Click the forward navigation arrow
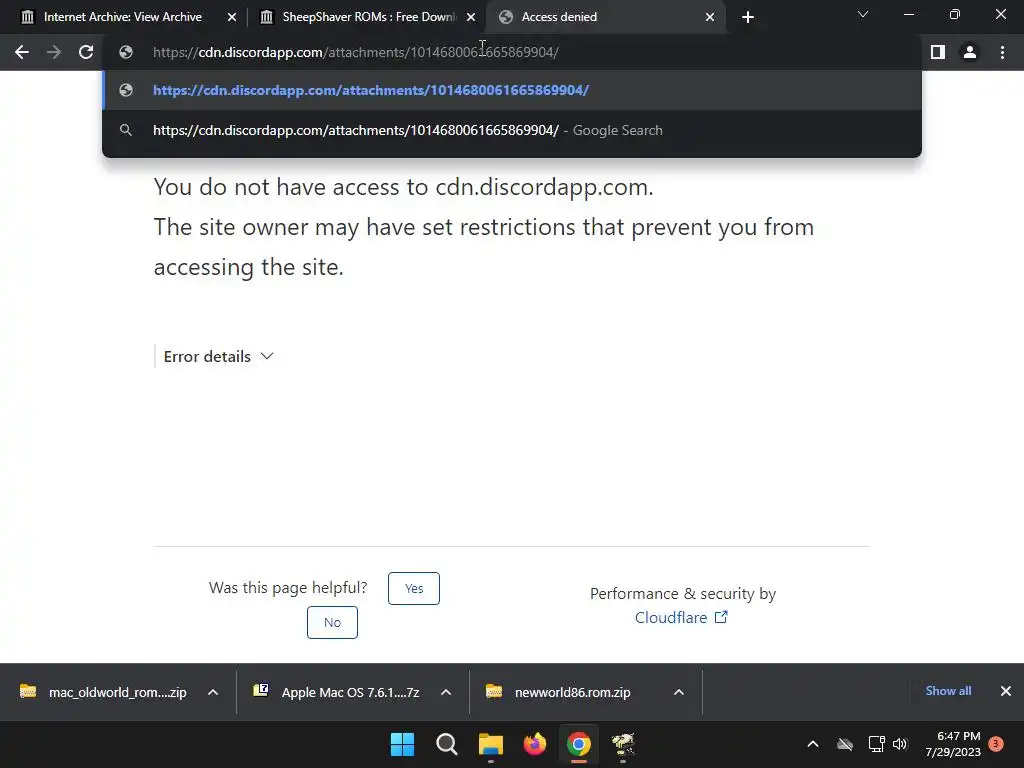1024x768 pixels. click(x=54, y=52)
